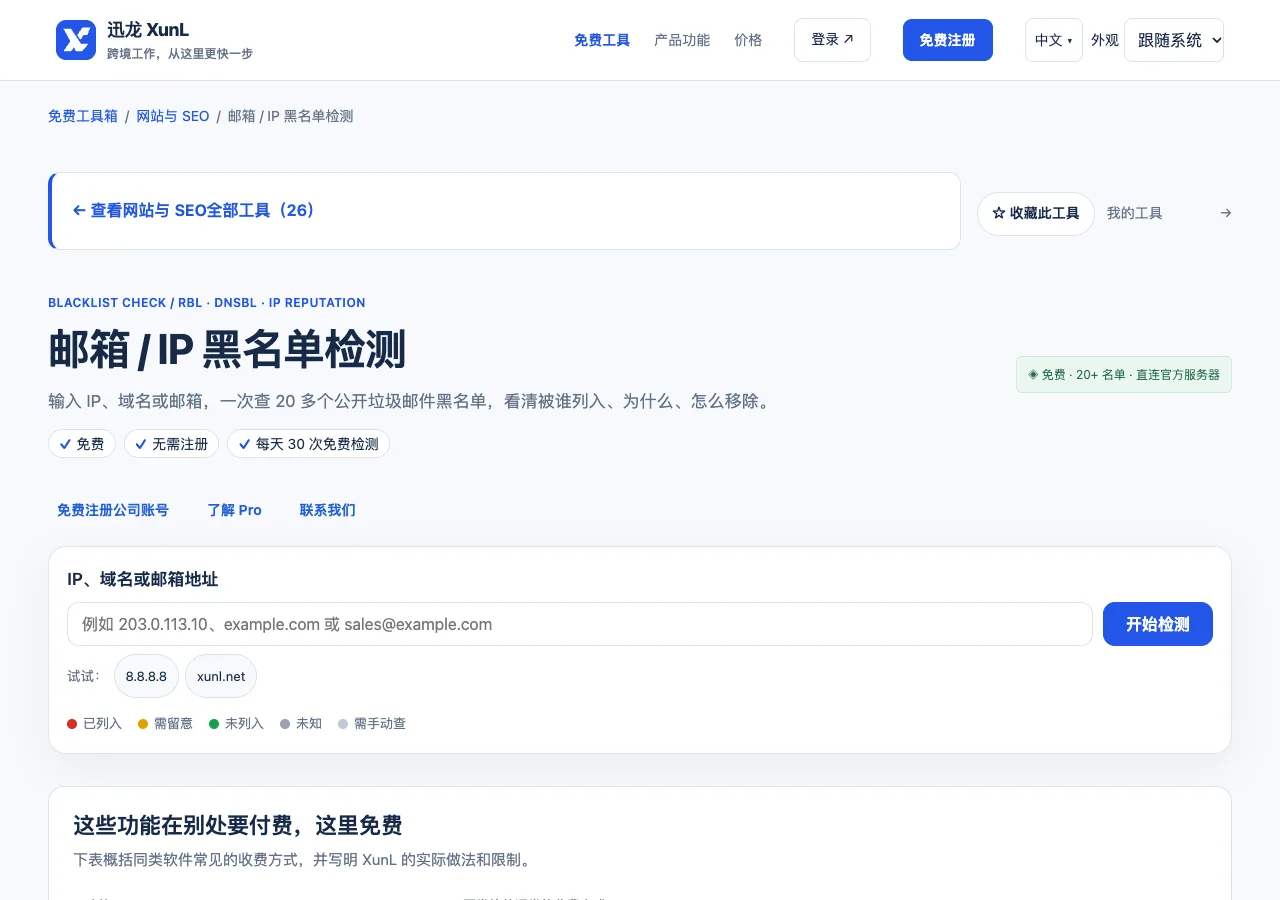Click the 免费 checkmark badge
This screenshot has width=1280, height=900.
(82, 444)
